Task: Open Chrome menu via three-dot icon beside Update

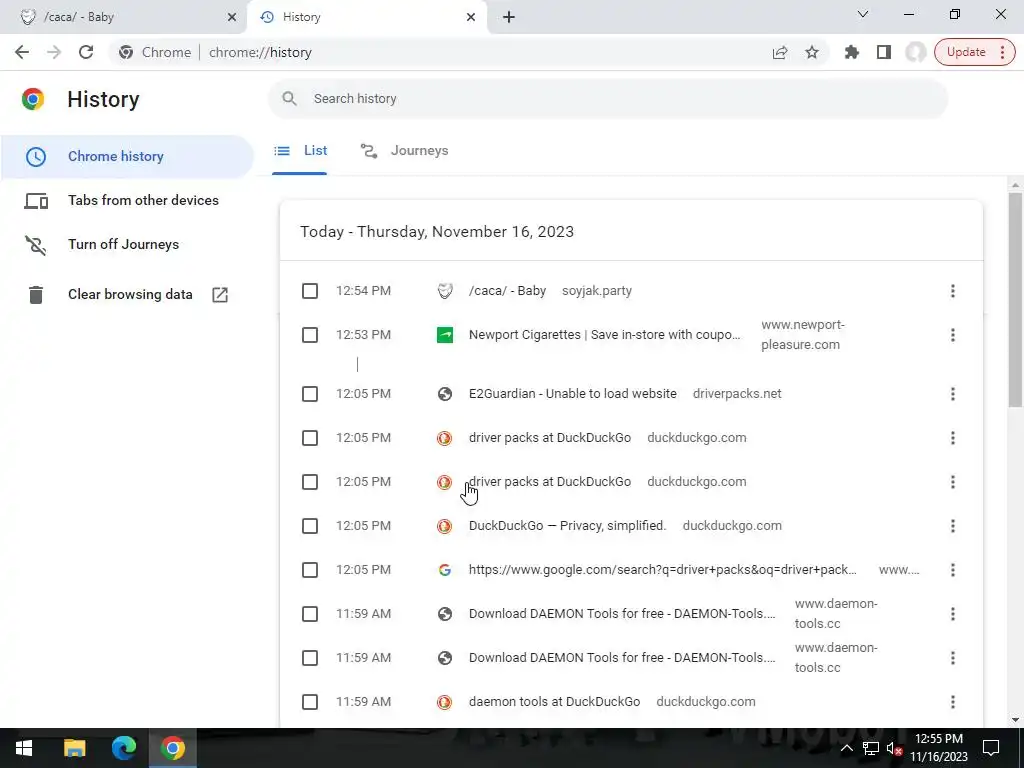Action: tap(1002, 52)
